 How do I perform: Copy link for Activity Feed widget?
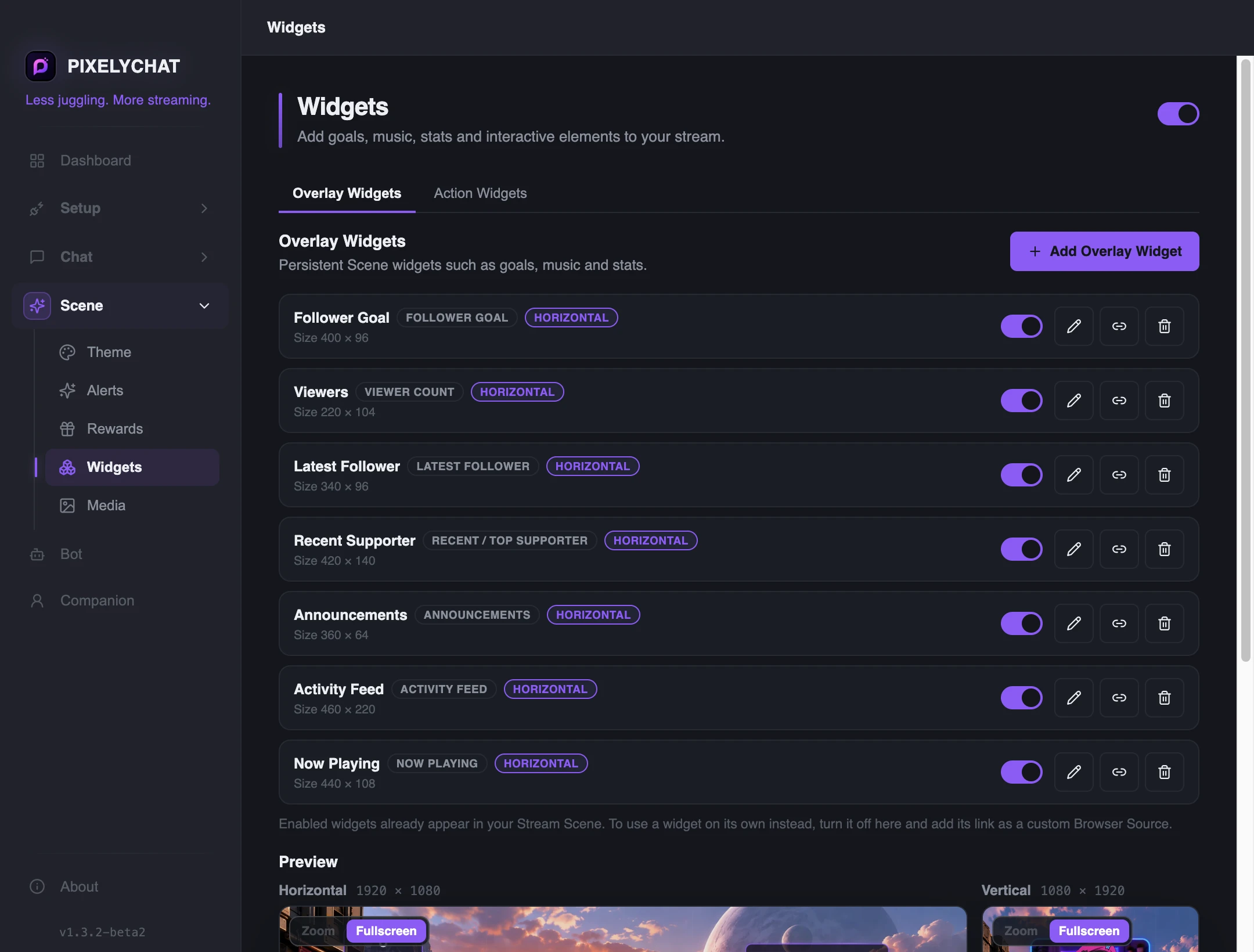click(1119, 698)
